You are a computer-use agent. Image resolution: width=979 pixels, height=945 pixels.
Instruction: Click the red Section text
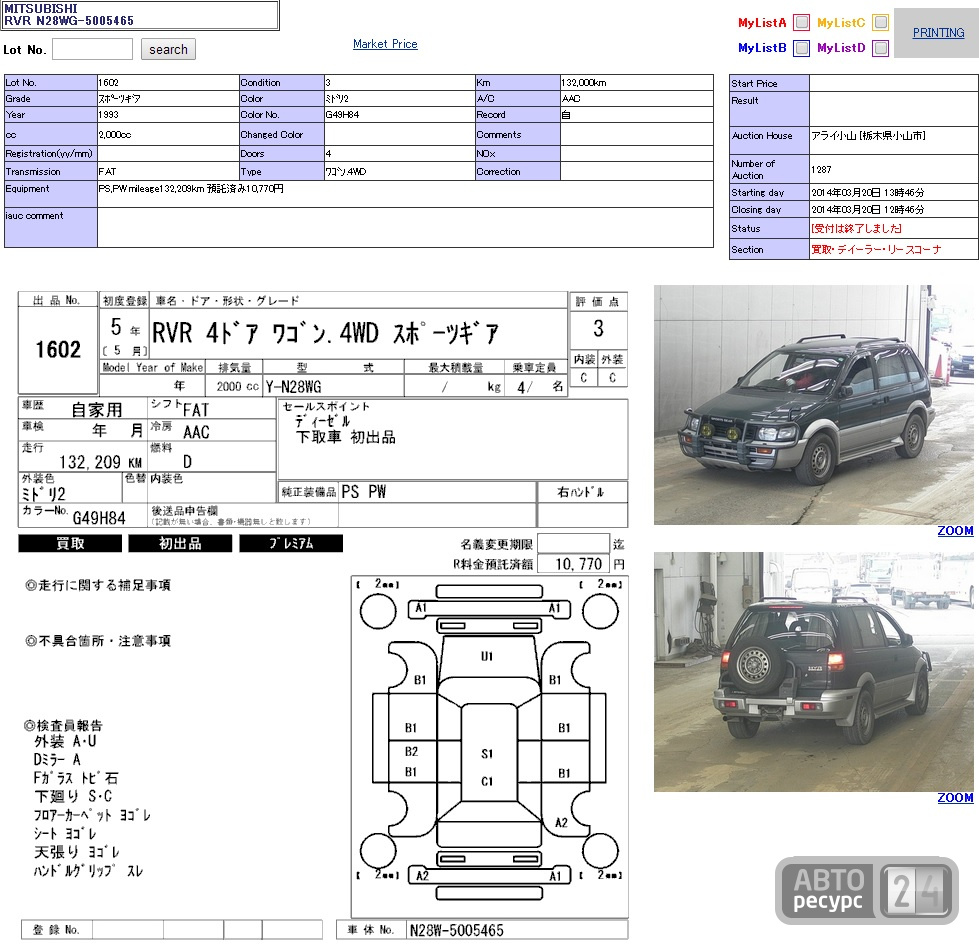(x=876, y=250)
